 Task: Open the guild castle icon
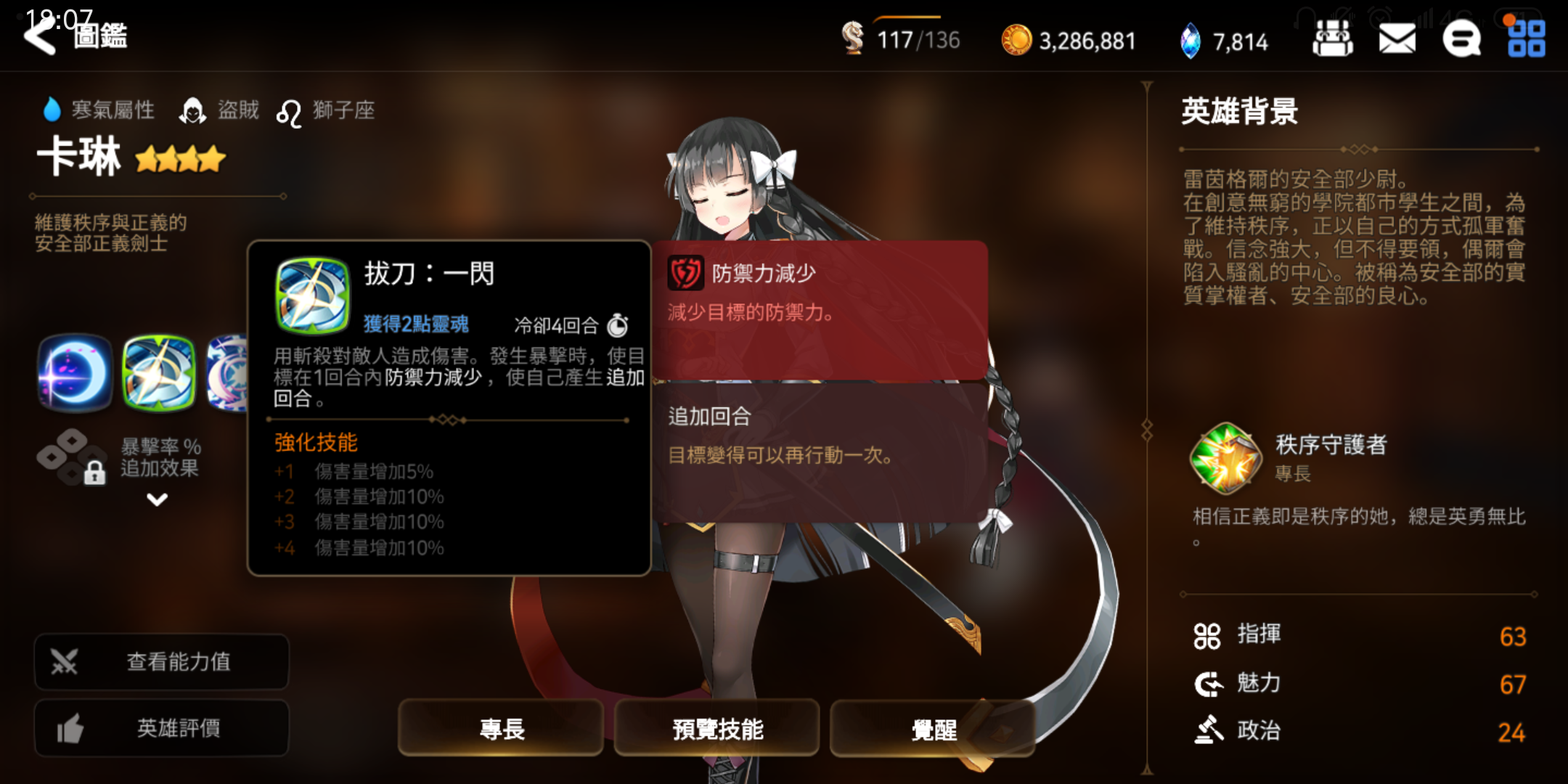click(1333, 38)
